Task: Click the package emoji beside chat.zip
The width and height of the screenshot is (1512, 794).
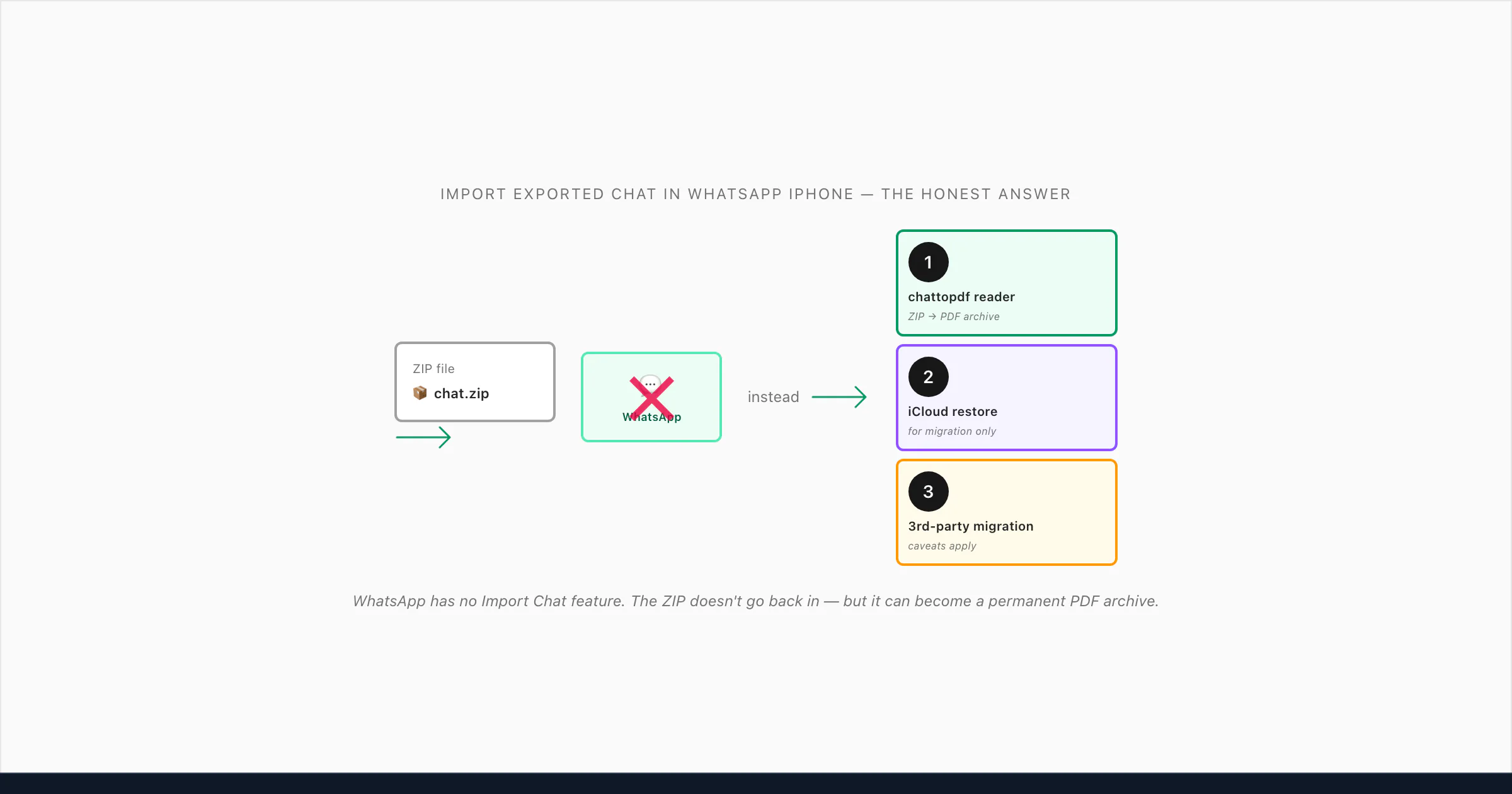Action: pyautogui.click(x=420, y=393)
